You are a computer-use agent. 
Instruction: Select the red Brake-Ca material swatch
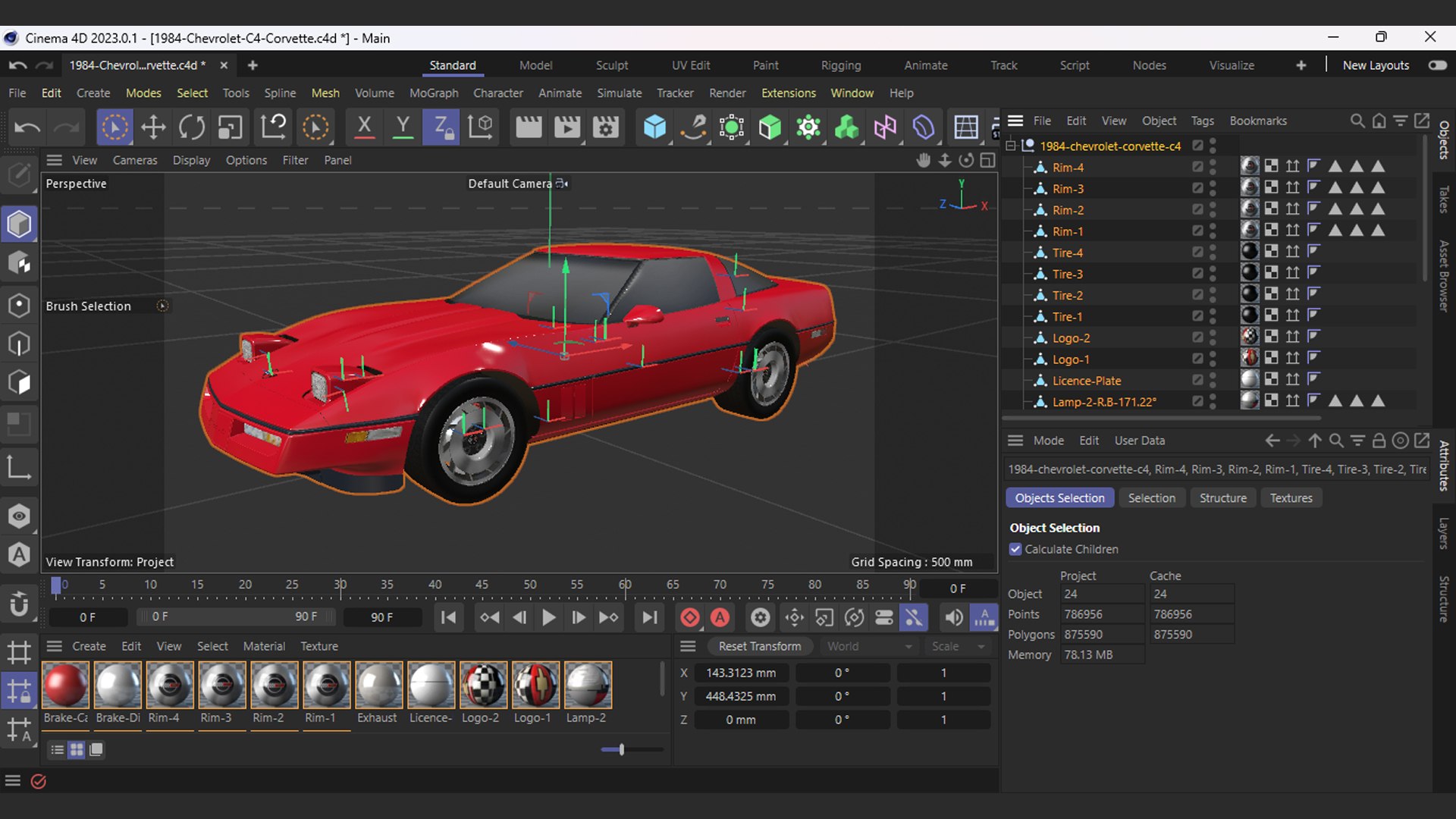(66, 685)
